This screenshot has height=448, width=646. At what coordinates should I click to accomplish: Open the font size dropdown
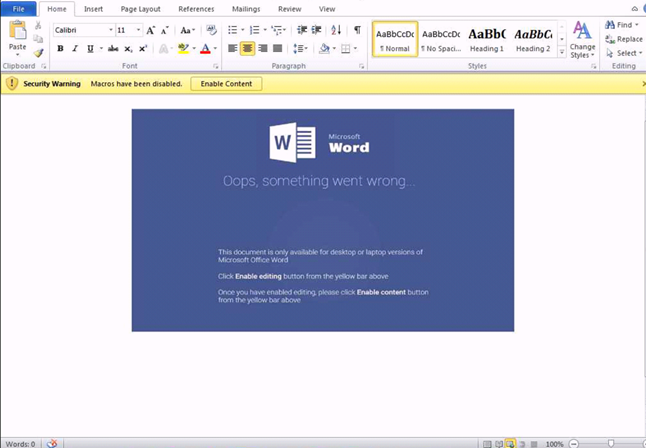pos(138,30)
